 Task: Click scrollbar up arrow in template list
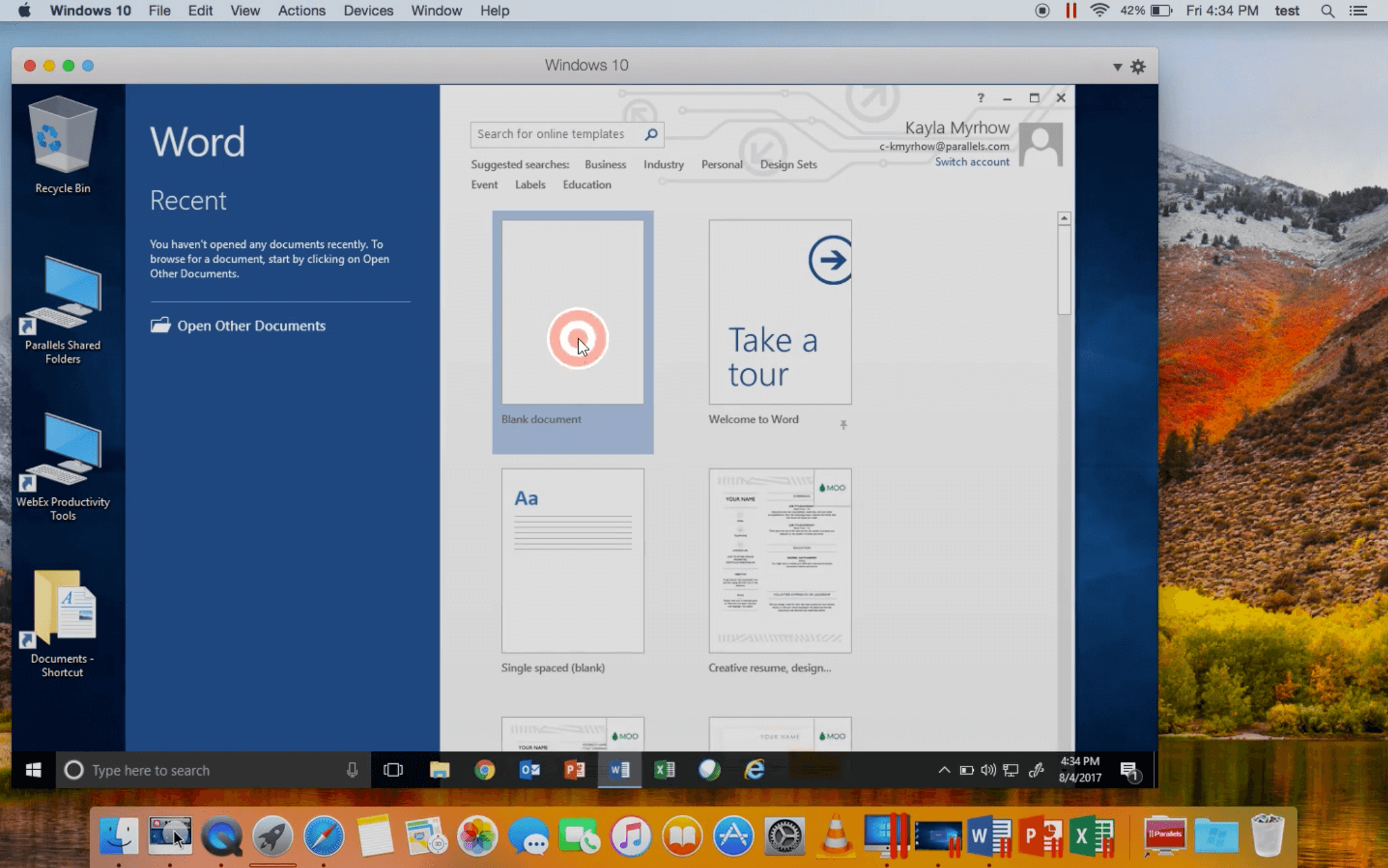(1064, 219)
